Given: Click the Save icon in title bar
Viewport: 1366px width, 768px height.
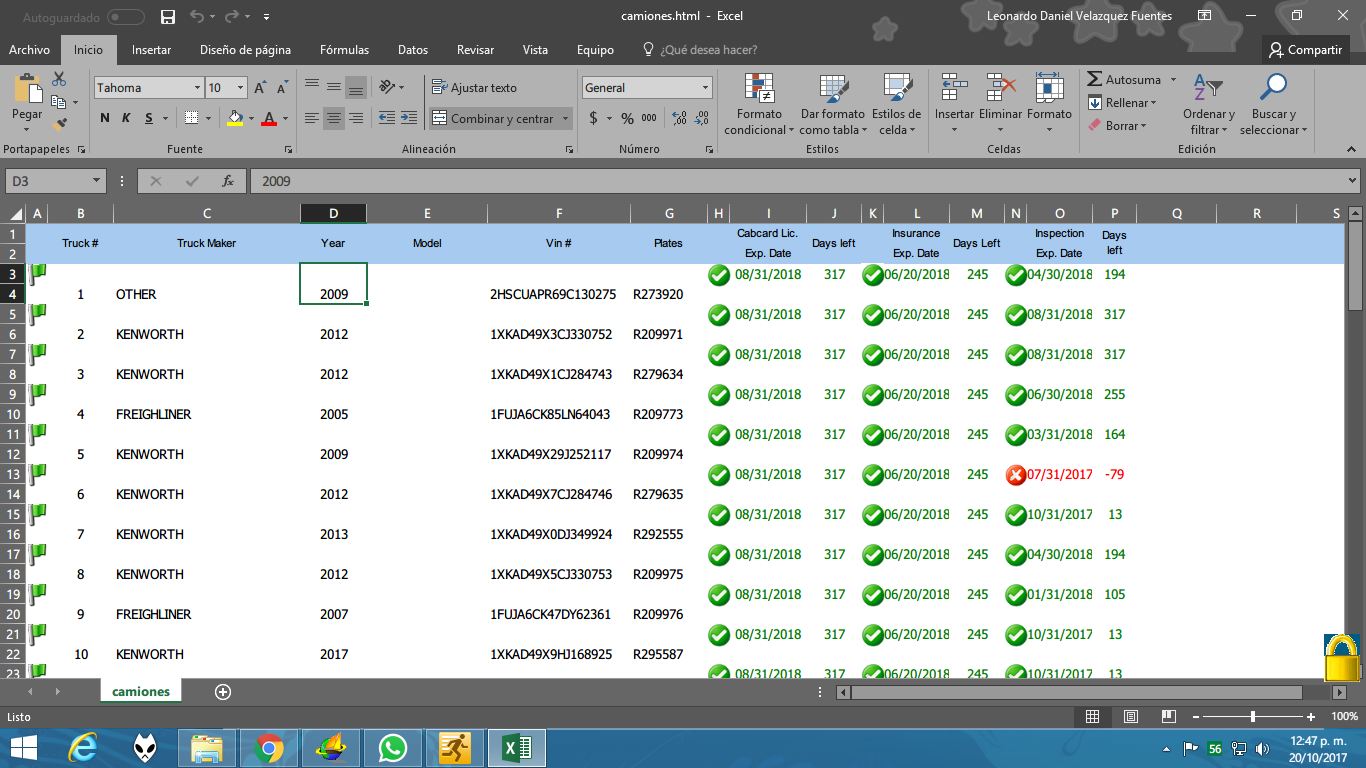Looking at the screenshot, I should (x=168, y=17).
